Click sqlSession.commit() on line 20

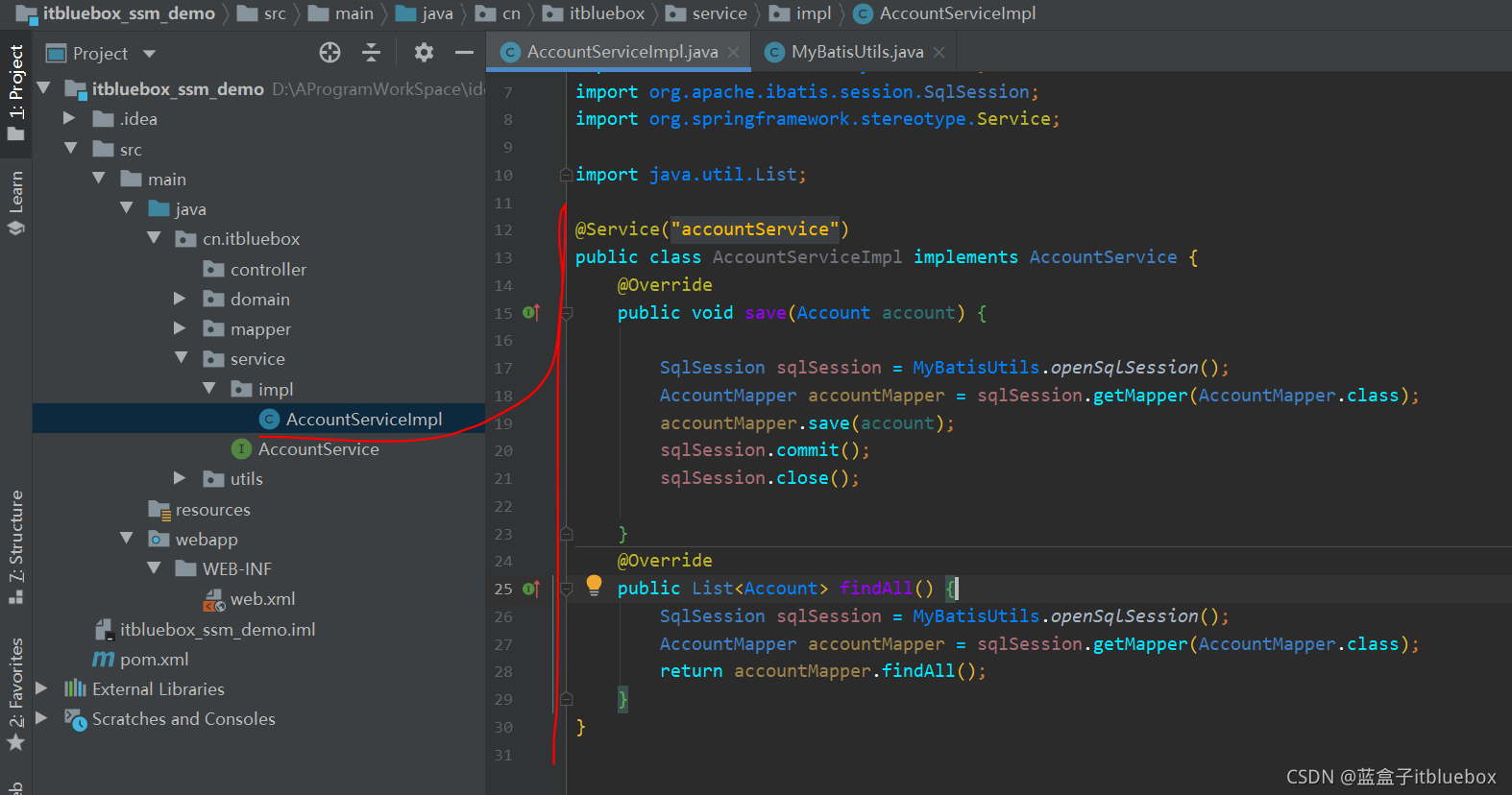[765, 450]
